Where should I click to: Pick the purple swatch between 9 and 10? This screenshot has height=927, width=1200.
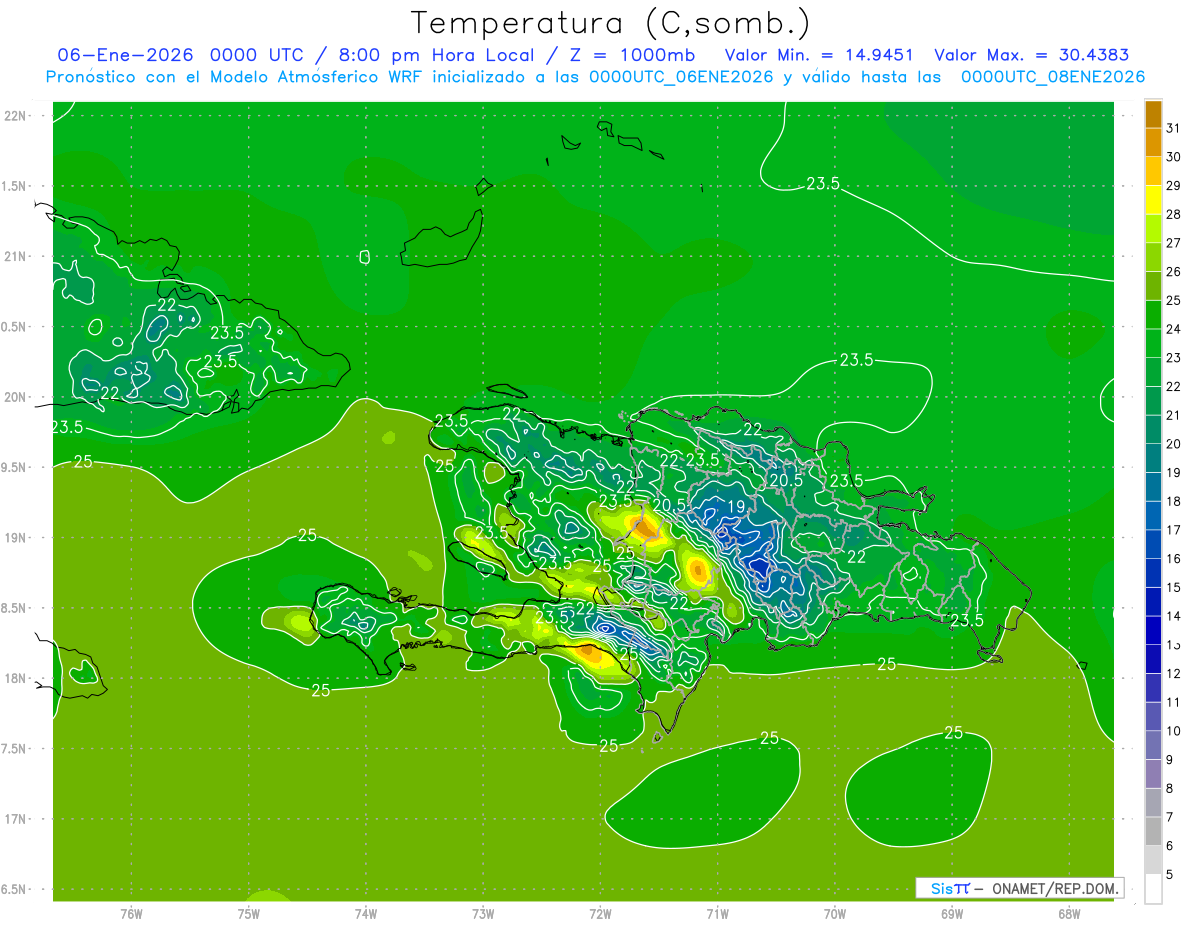click(x=1153, y=745)
